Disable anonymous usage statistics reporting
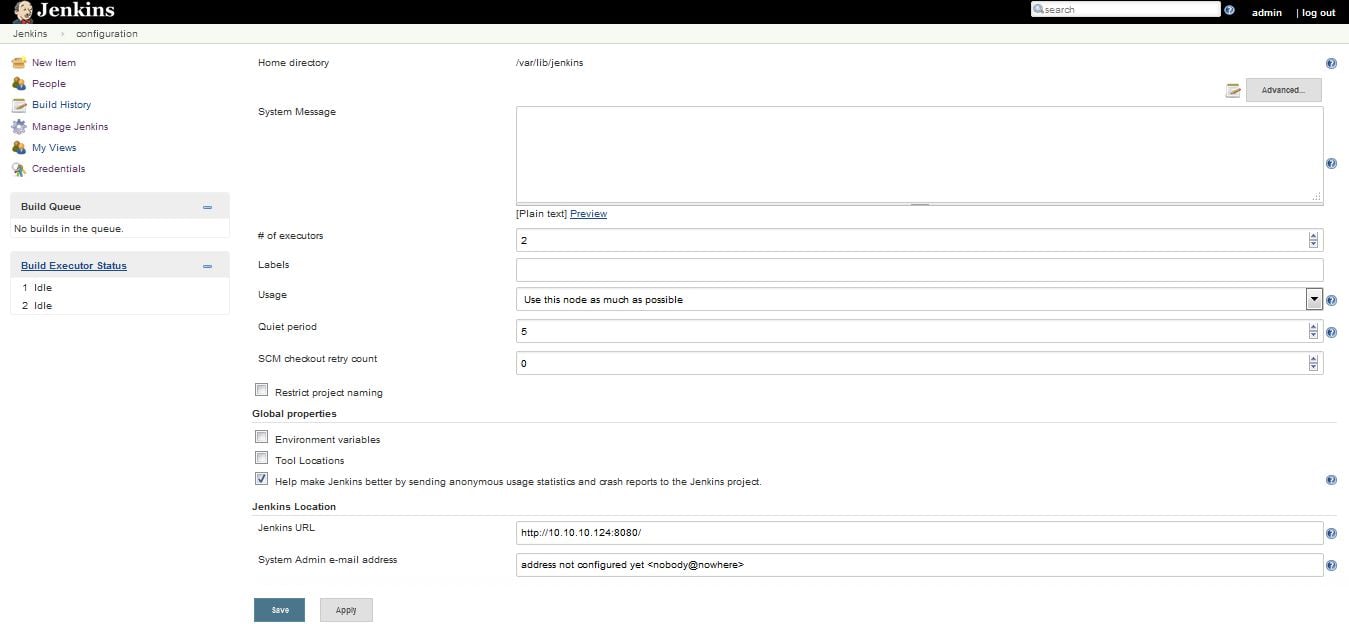 click(261, 479)
